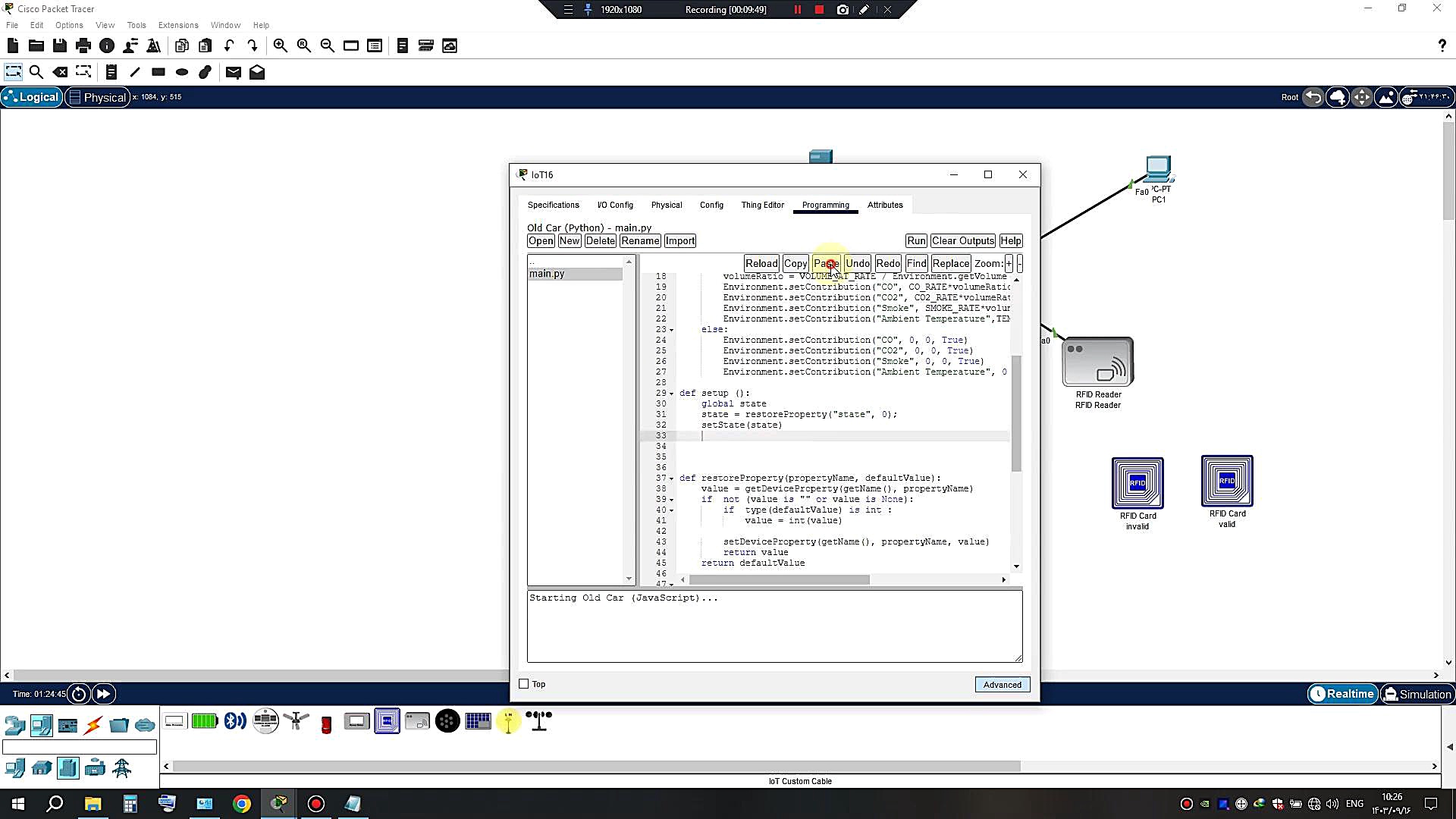Choose the battery device in device list
The width and height of the screenshot is (1456, 819).
(205, 721)
